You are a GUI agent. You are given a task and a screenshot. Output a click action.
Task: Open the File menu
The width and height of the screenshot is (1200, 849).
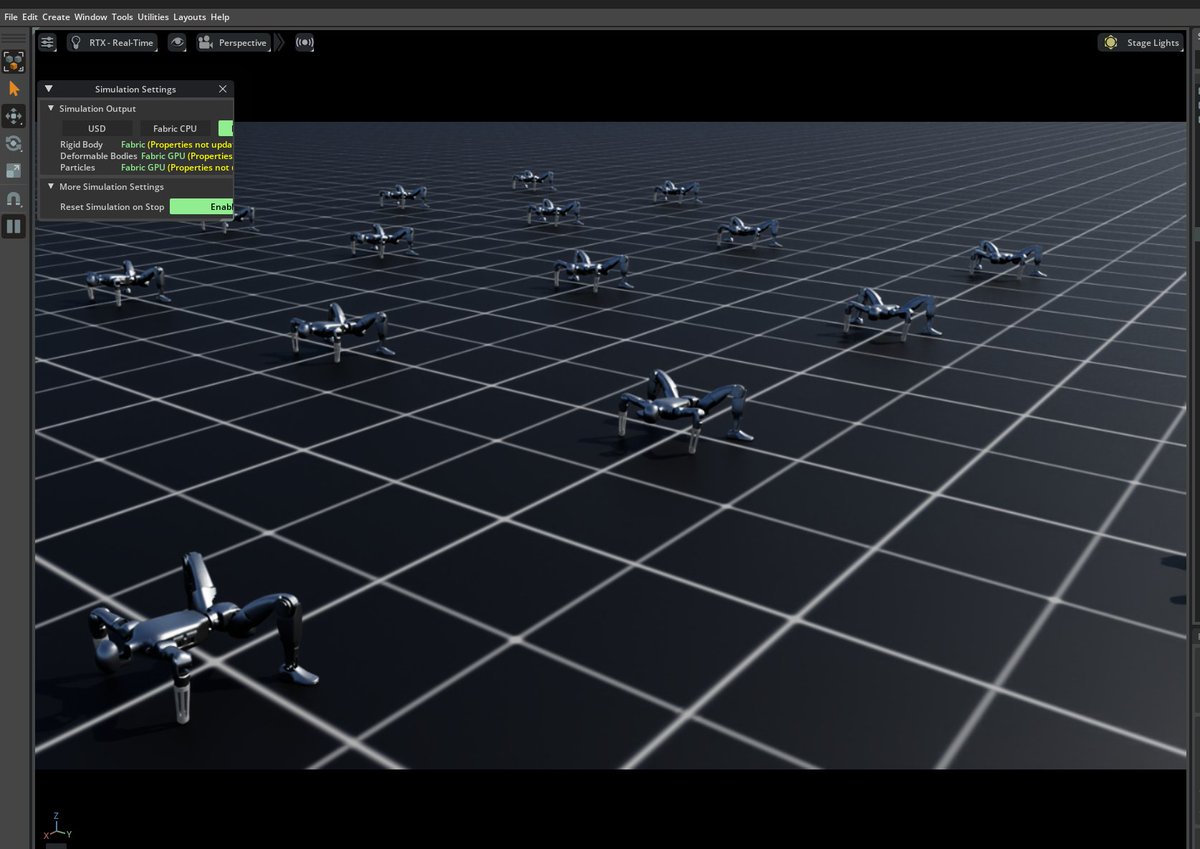(11, 17)
